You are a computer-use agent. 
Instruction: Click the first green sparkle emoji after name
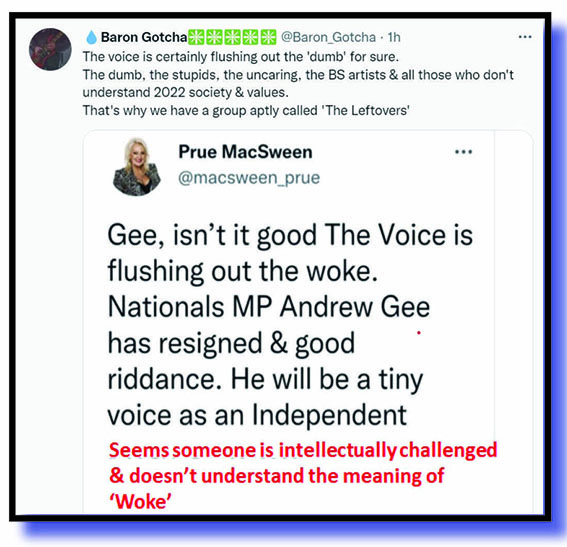click(196, 37)
